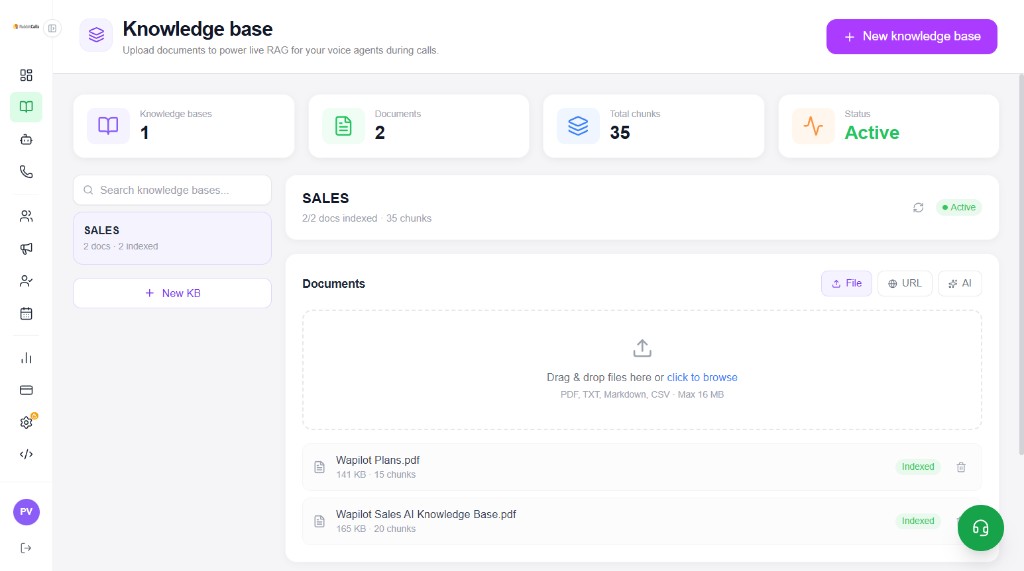The width and height of the screenshot is (1024, 571).
Task: Click the PV user avatar
Action: coord(26,512)
